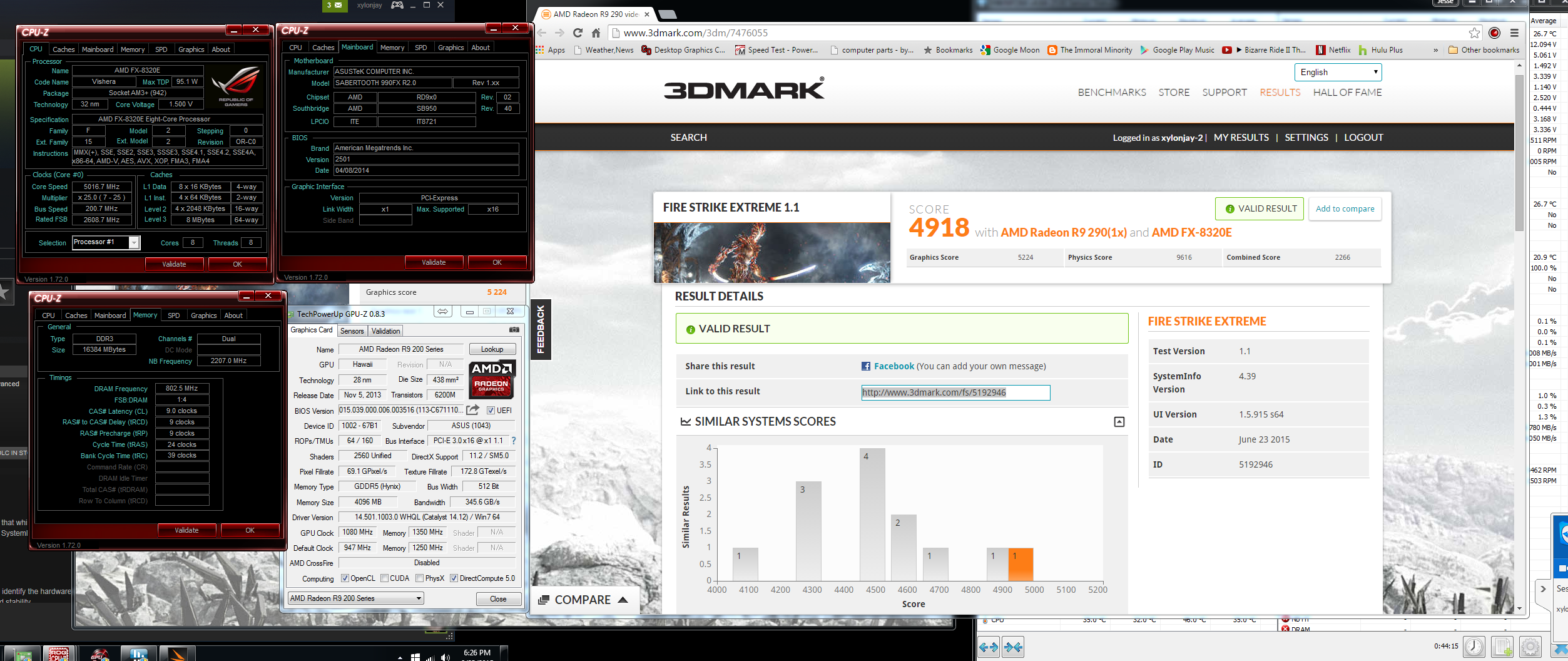
Task: Click OK in the CPU-Z mainboard window
Action: 497,262
